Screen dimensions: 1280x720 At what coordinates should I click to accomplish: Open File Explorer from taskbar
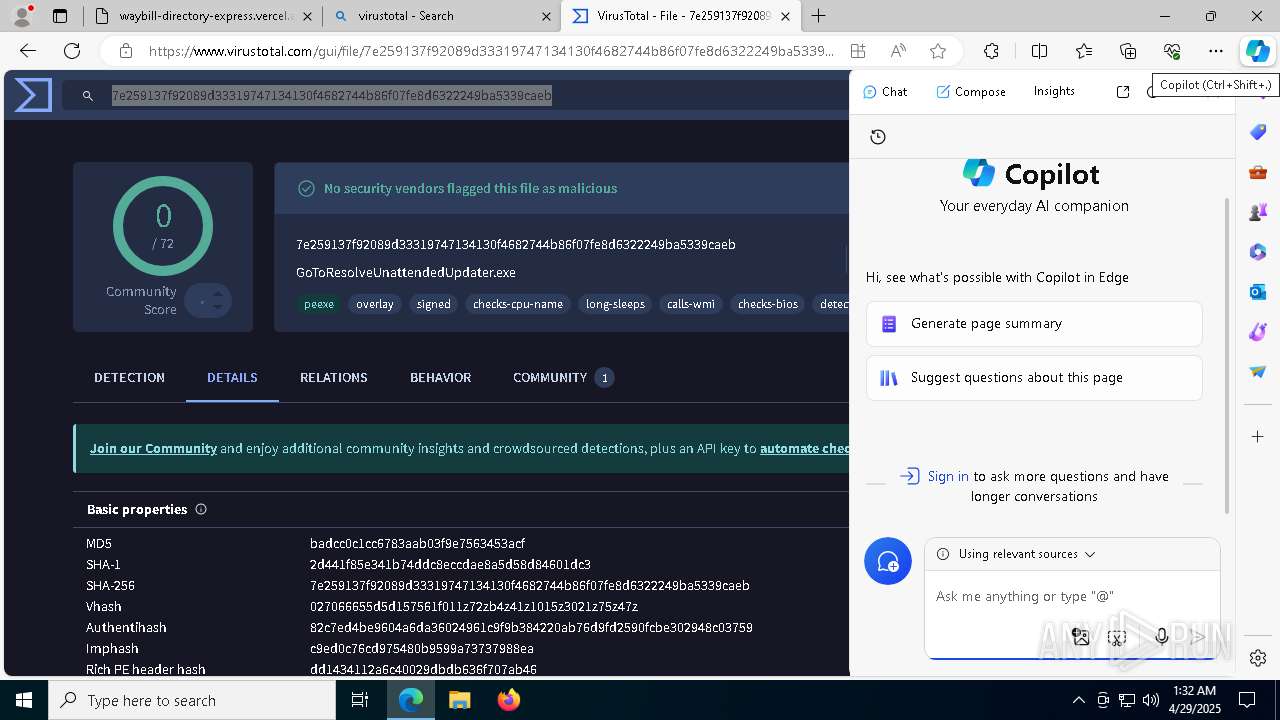pos(459,700)
